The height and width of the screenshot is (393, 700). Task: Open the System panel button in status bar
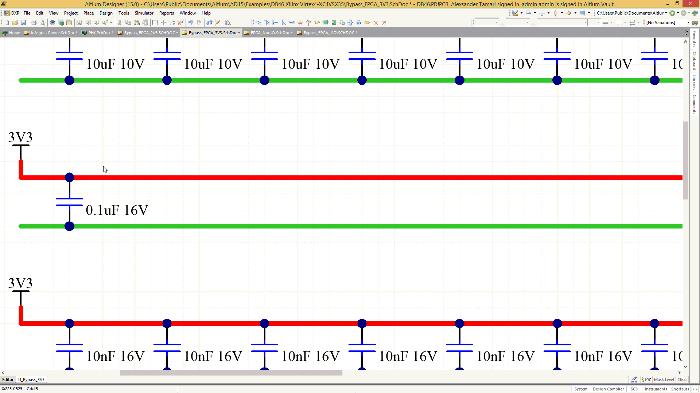pos(581,389)
